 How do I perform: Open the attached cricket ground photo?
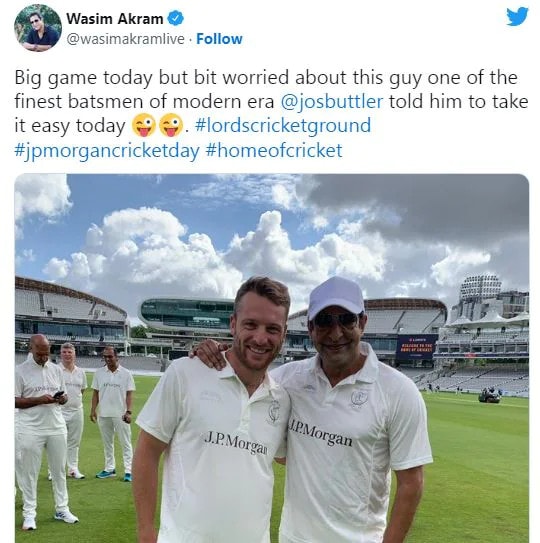click(272, 358)
